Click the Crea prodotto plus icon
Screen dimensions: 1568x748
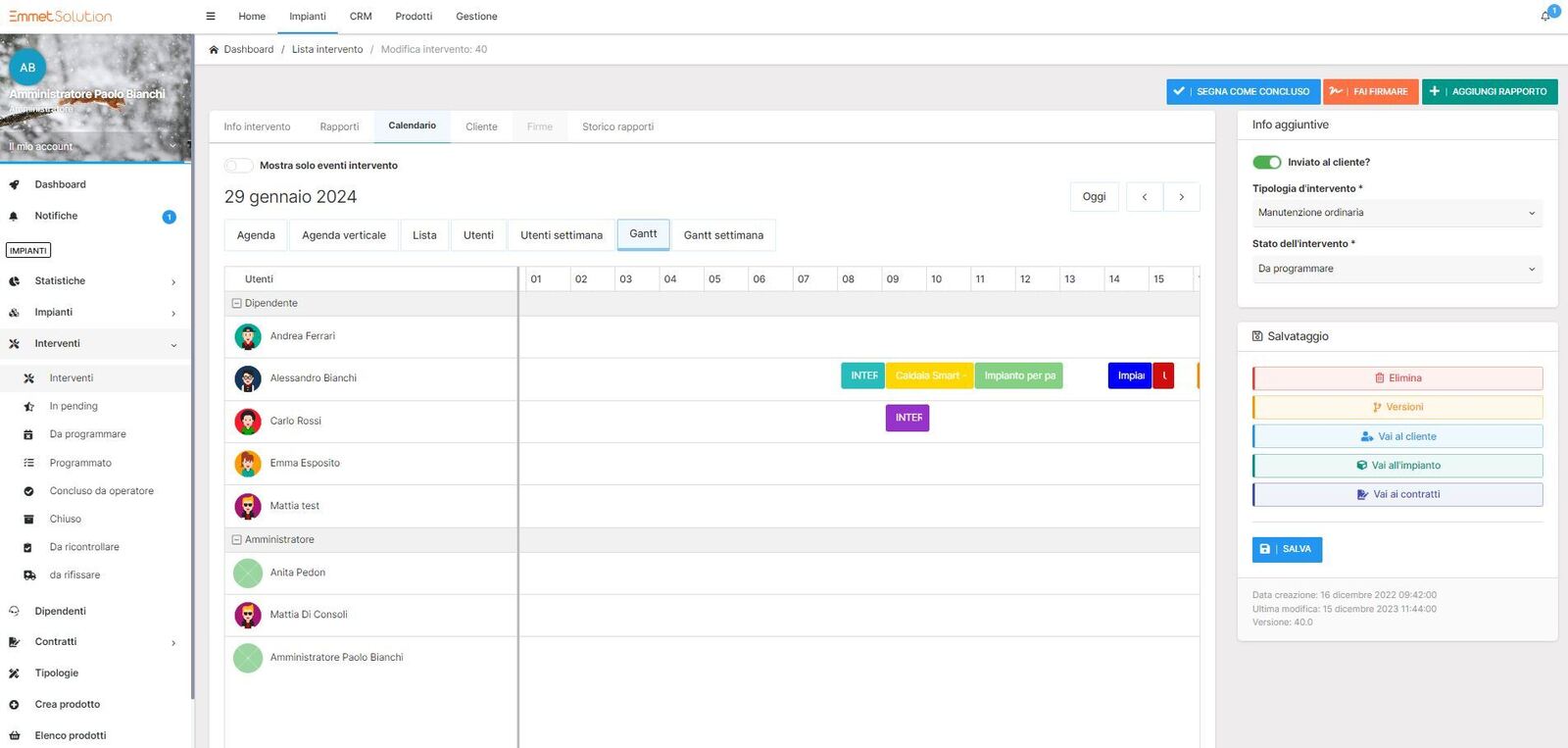15,705
